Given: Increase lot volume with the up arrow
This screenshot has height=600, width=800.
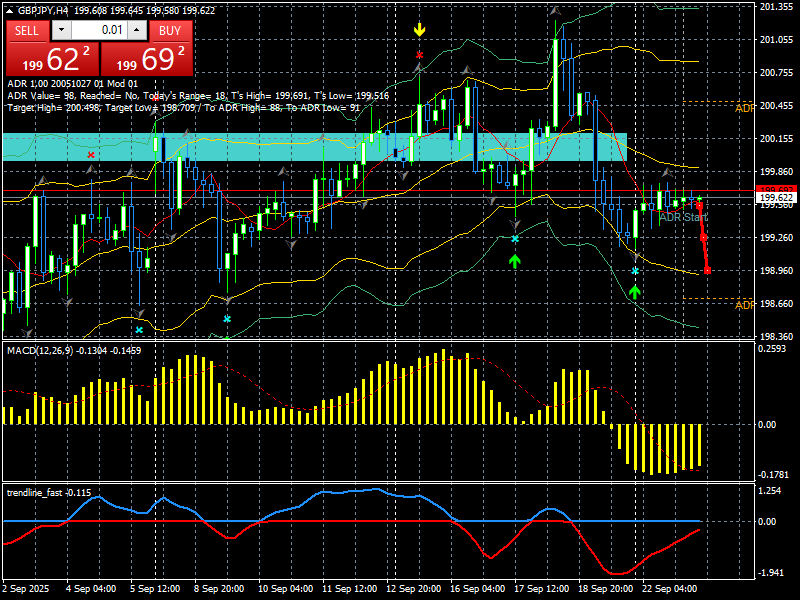Looking at the screenshot, I should (x=137, y=31).
